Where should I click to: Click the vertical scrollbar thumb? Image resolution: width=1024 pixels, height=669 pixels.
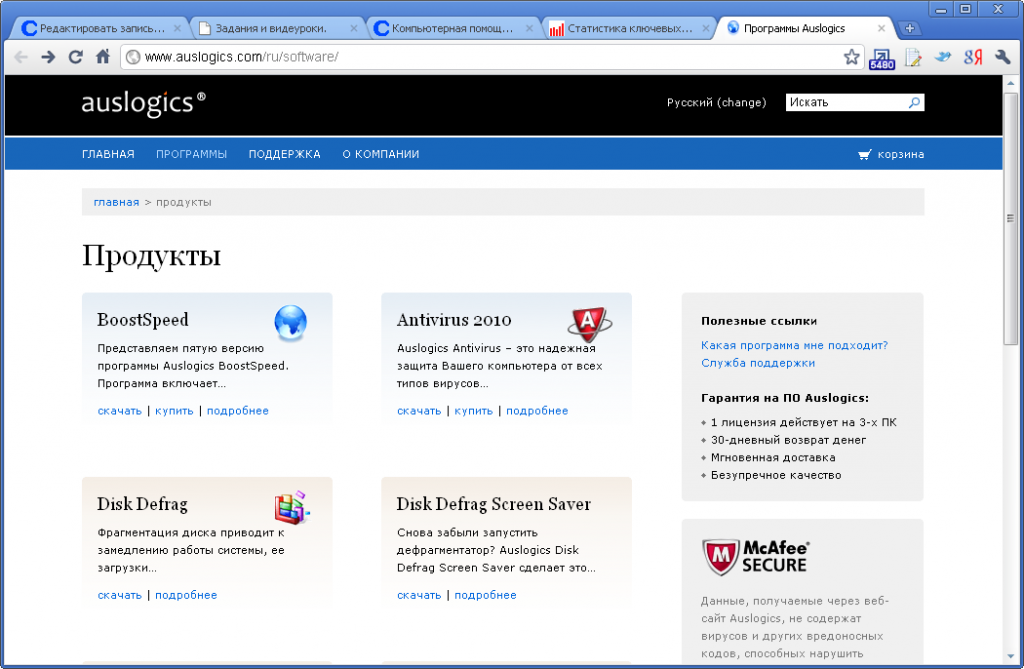[1010, 218]
